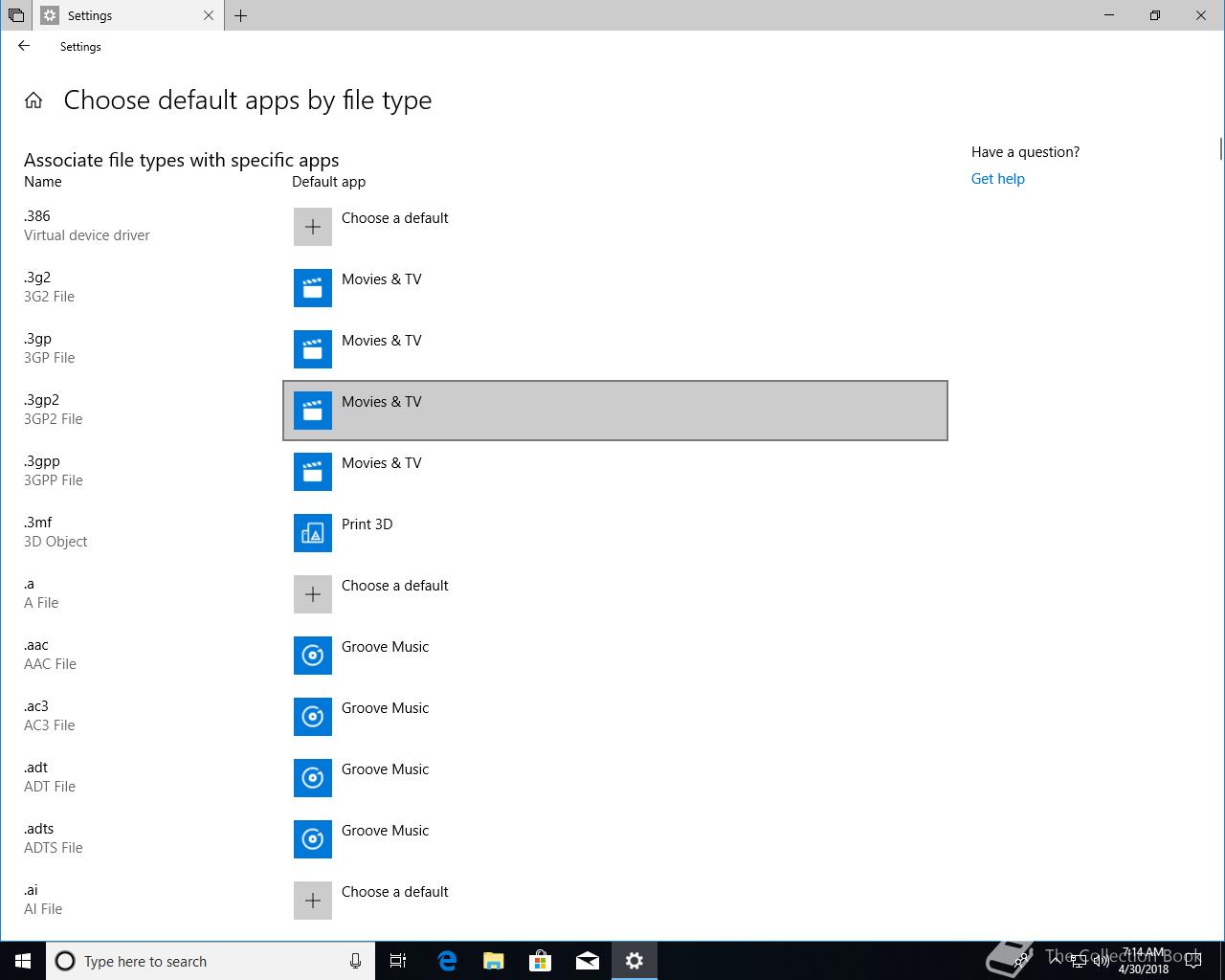Click the plus icon for .386
Viewport: 1225px width, 980px height.
pyautogui.click(x=313, y=227)
